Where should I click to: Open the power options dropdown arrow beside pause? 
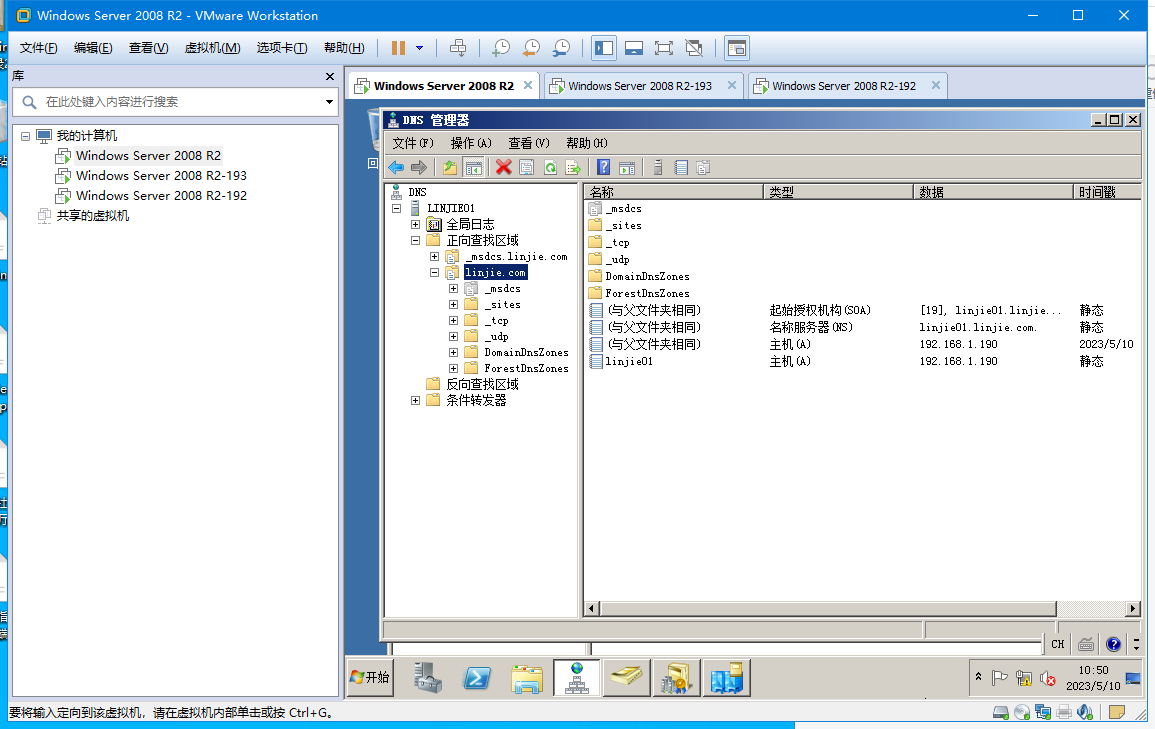(x=420, y=48)
